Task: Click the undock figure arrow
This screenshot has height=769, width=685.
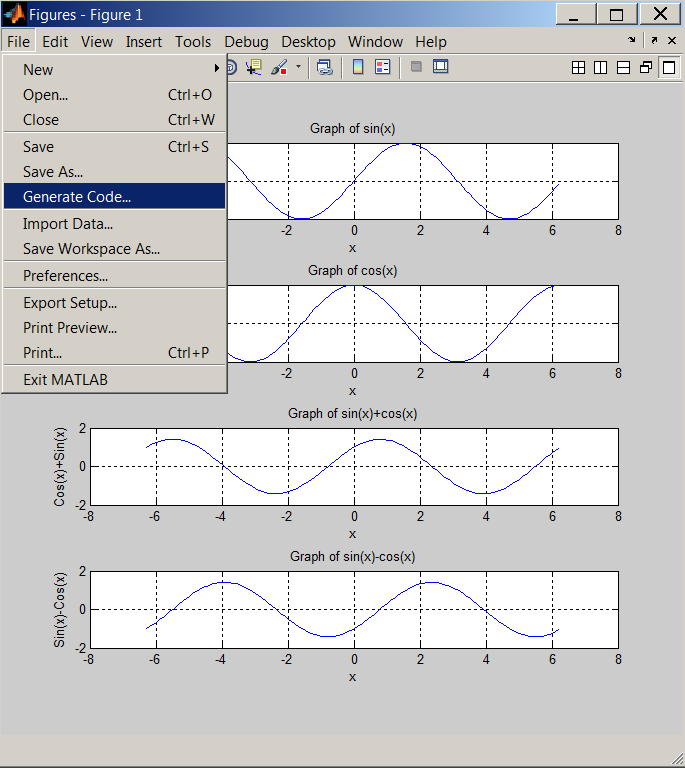Action: [654, 41]
